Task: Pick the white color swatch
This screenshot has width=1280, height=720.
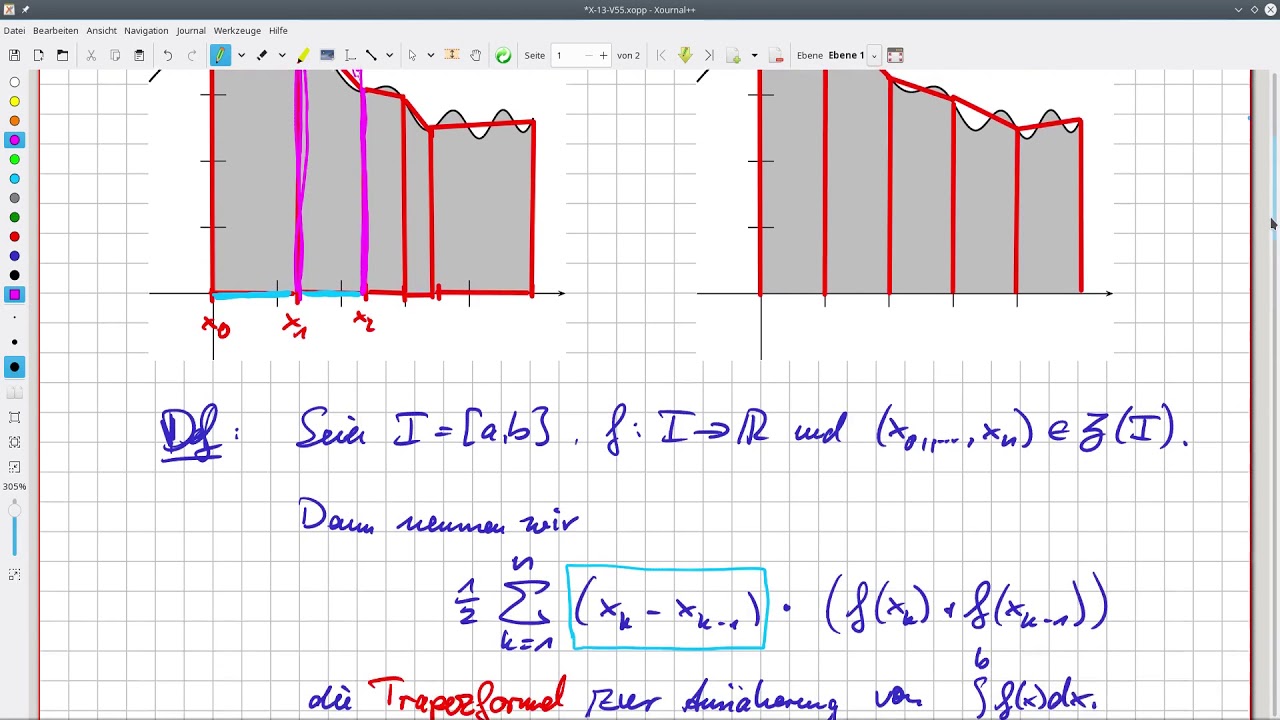Action: tap(15, 82)
